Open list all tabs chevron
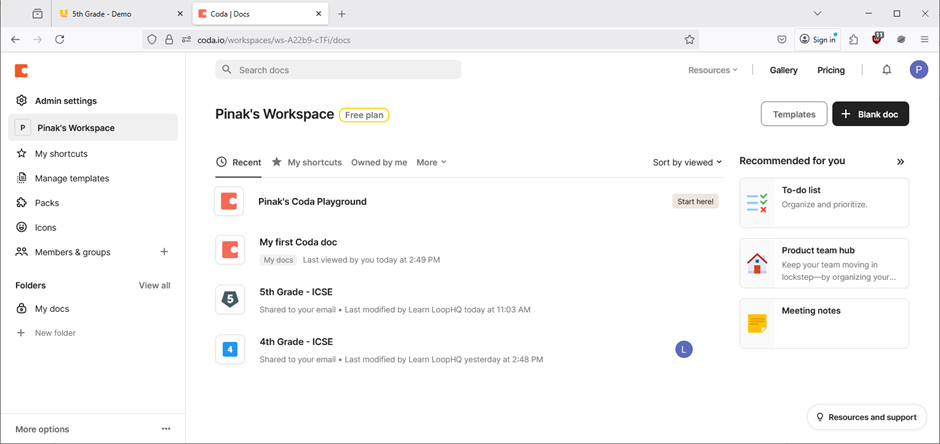Screen dimensions: 940x444 point(817,13)
